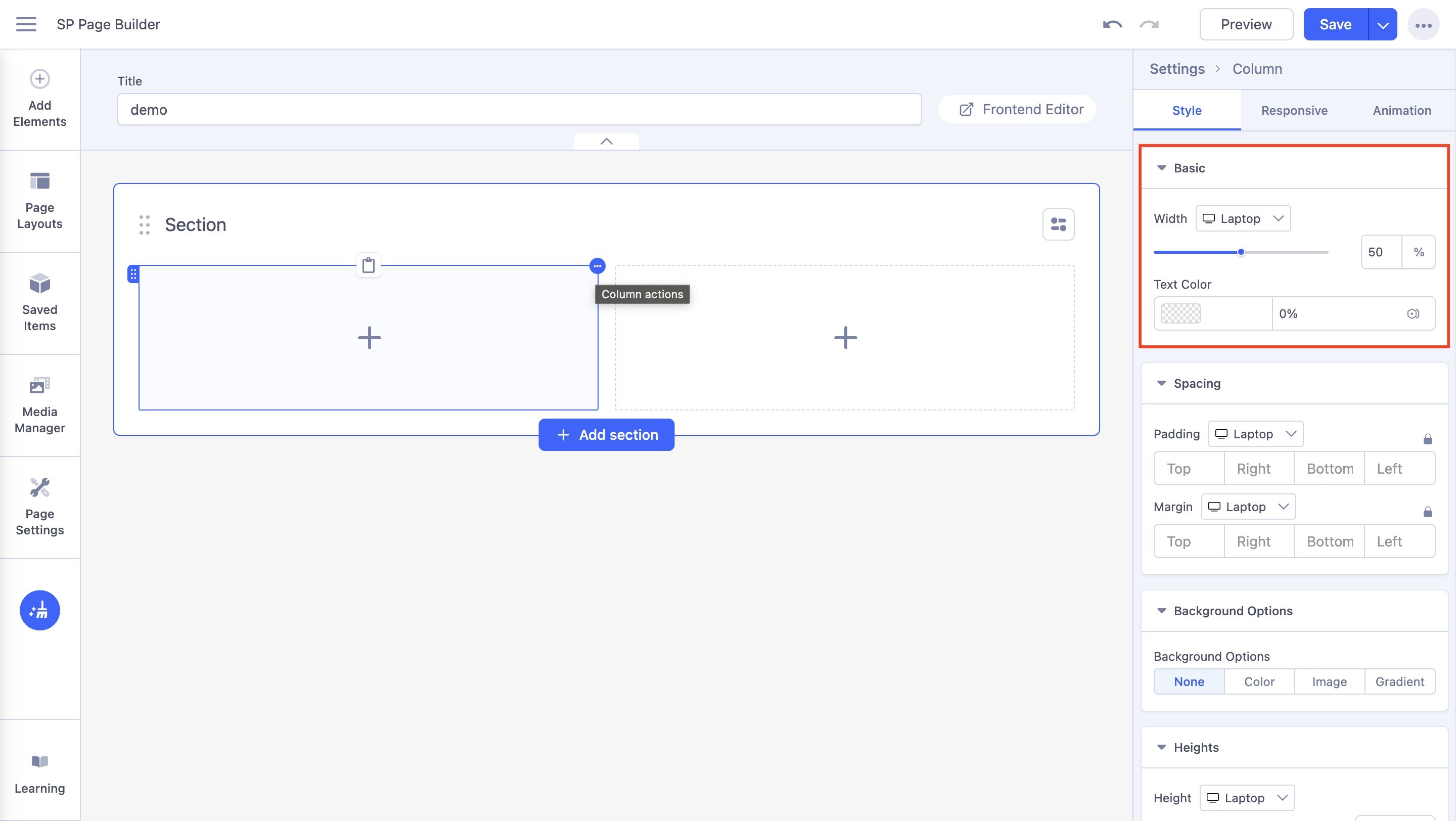Screen dimensions: 1456x821
Task: Click the undo arrow icon
Action: click(x=1112, y=24)
